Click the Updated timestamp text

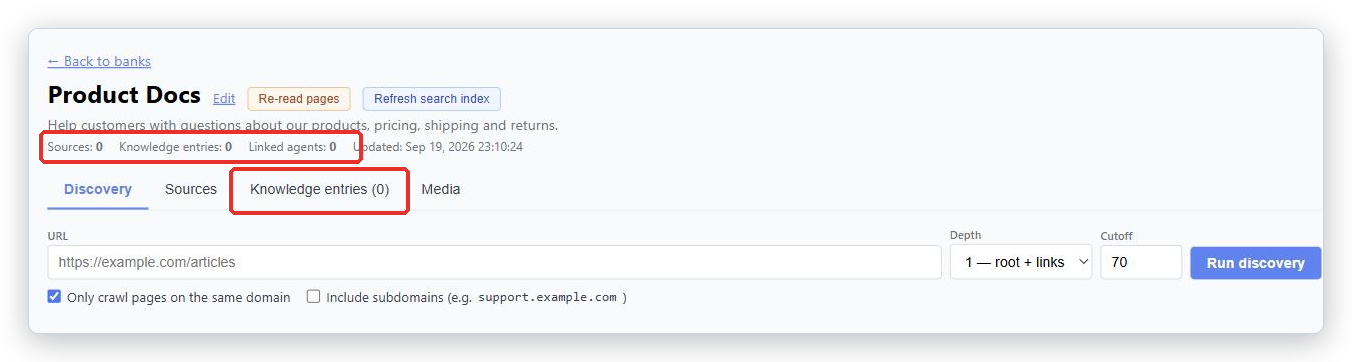438,147
